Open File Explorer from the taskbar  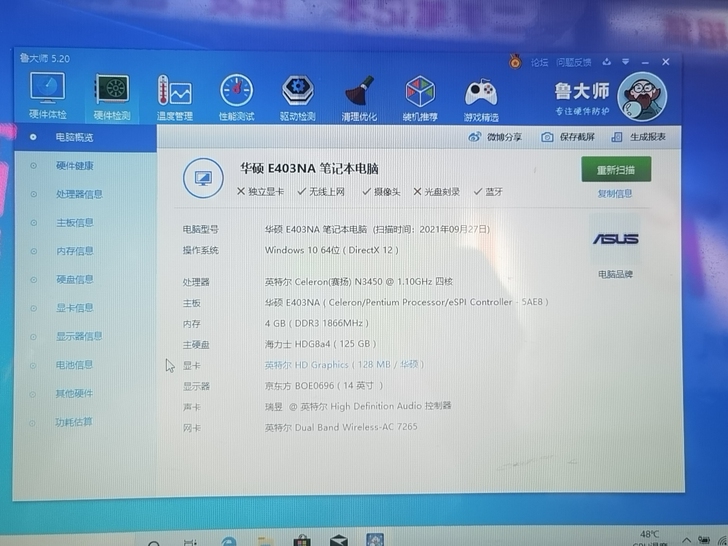point(266,541)
